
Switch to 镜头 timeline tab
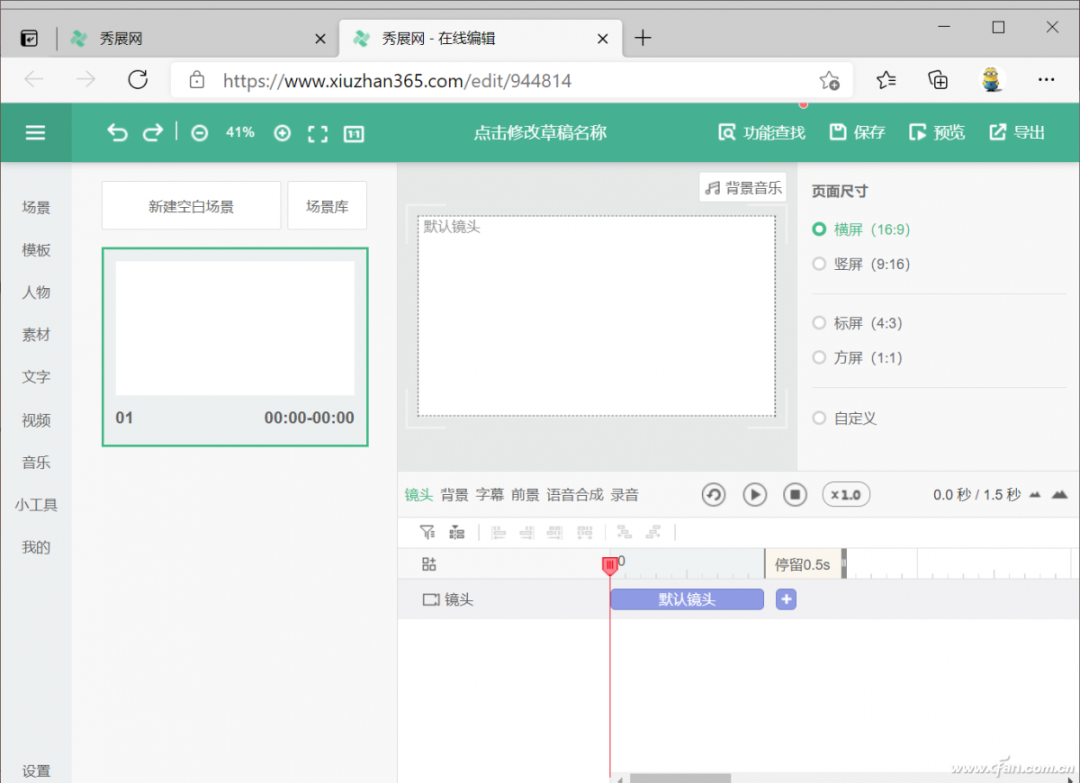(419, 494)
